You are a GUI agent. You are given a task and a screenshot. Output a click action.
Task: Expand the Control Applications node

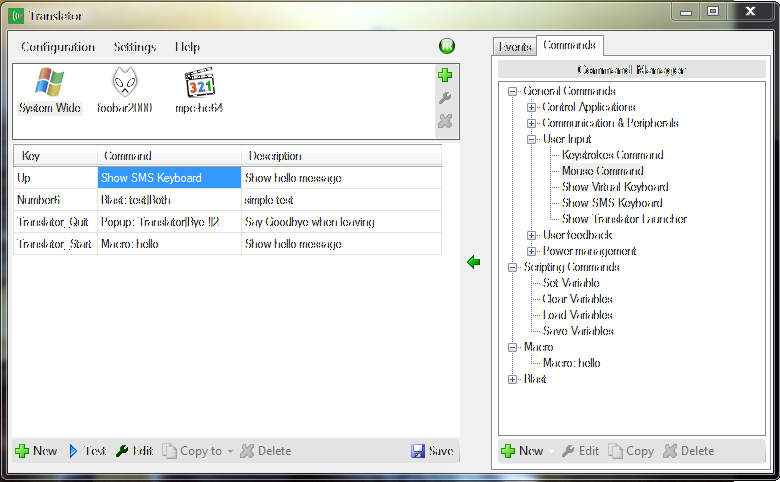click(x=531, y=107)
